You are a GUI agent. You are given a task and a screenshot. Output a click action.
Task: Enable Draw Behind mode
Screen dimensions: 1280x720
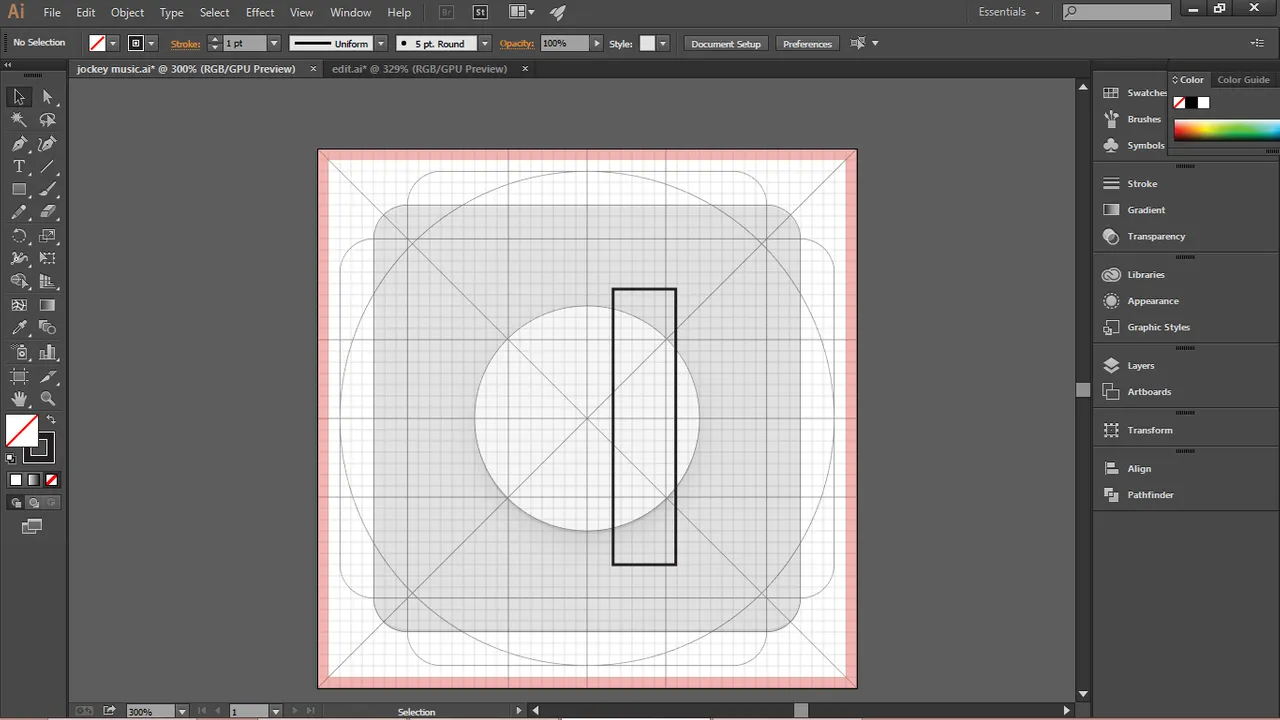point(34,503)
